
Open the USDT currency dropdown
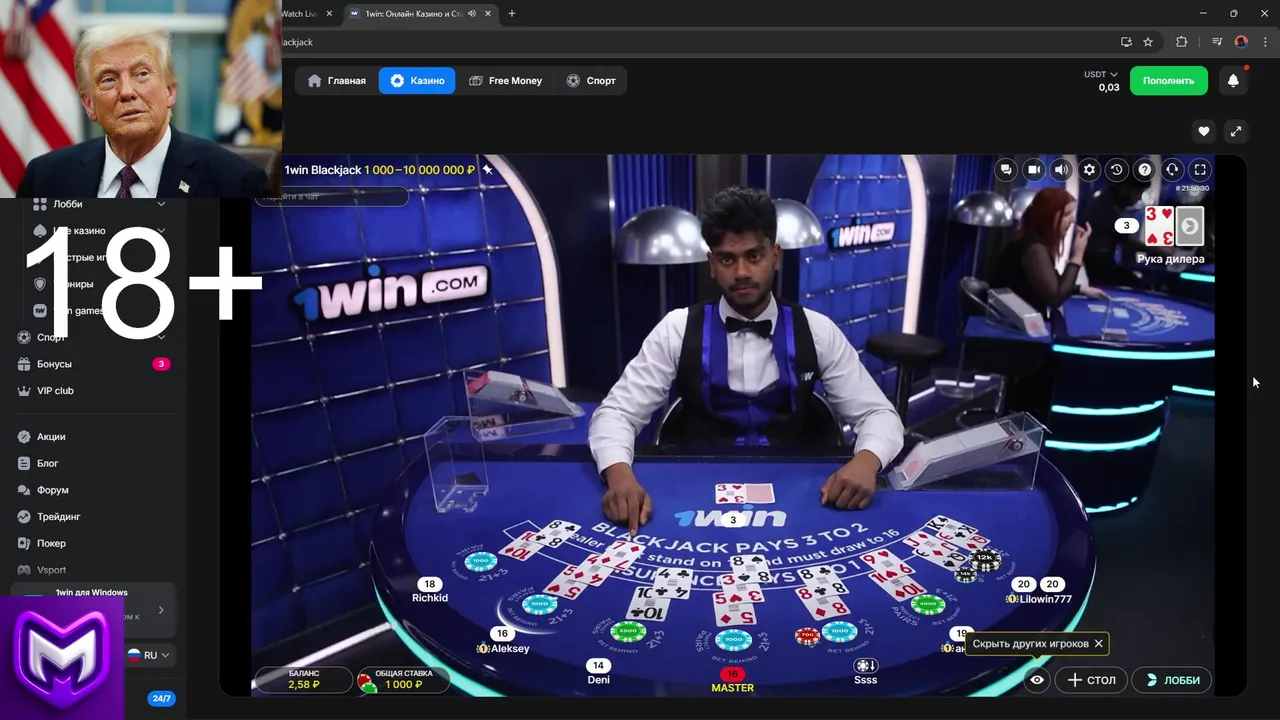point(1101,74)
